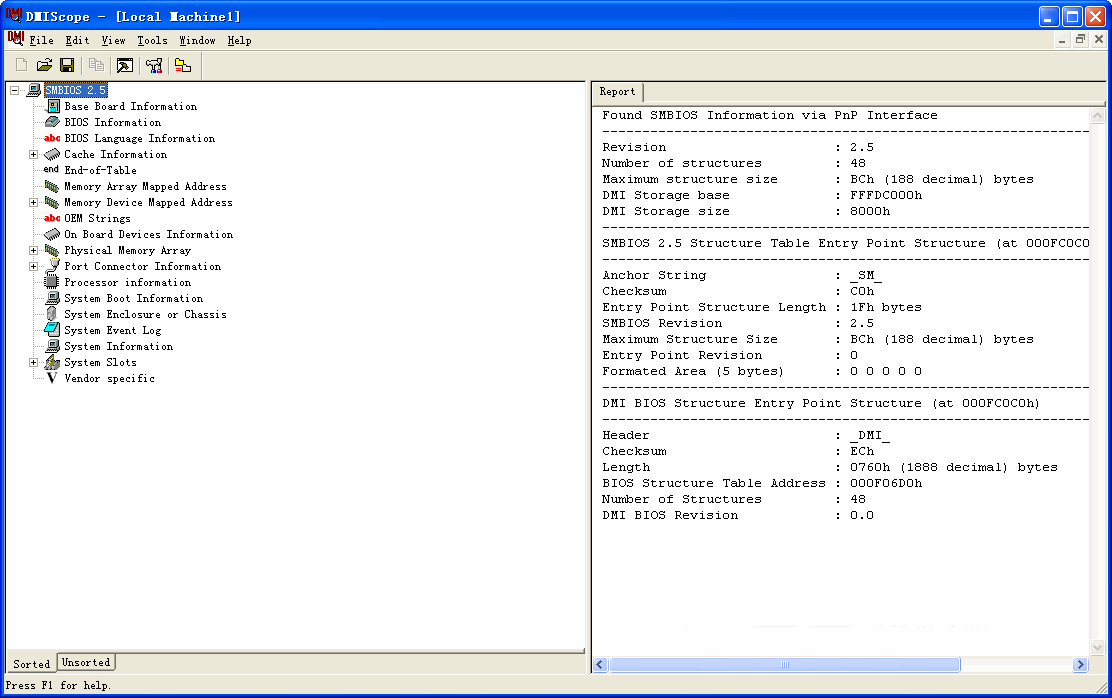Open the Tools menu
Screen dimensions: 1112x698
coord(152,41)
